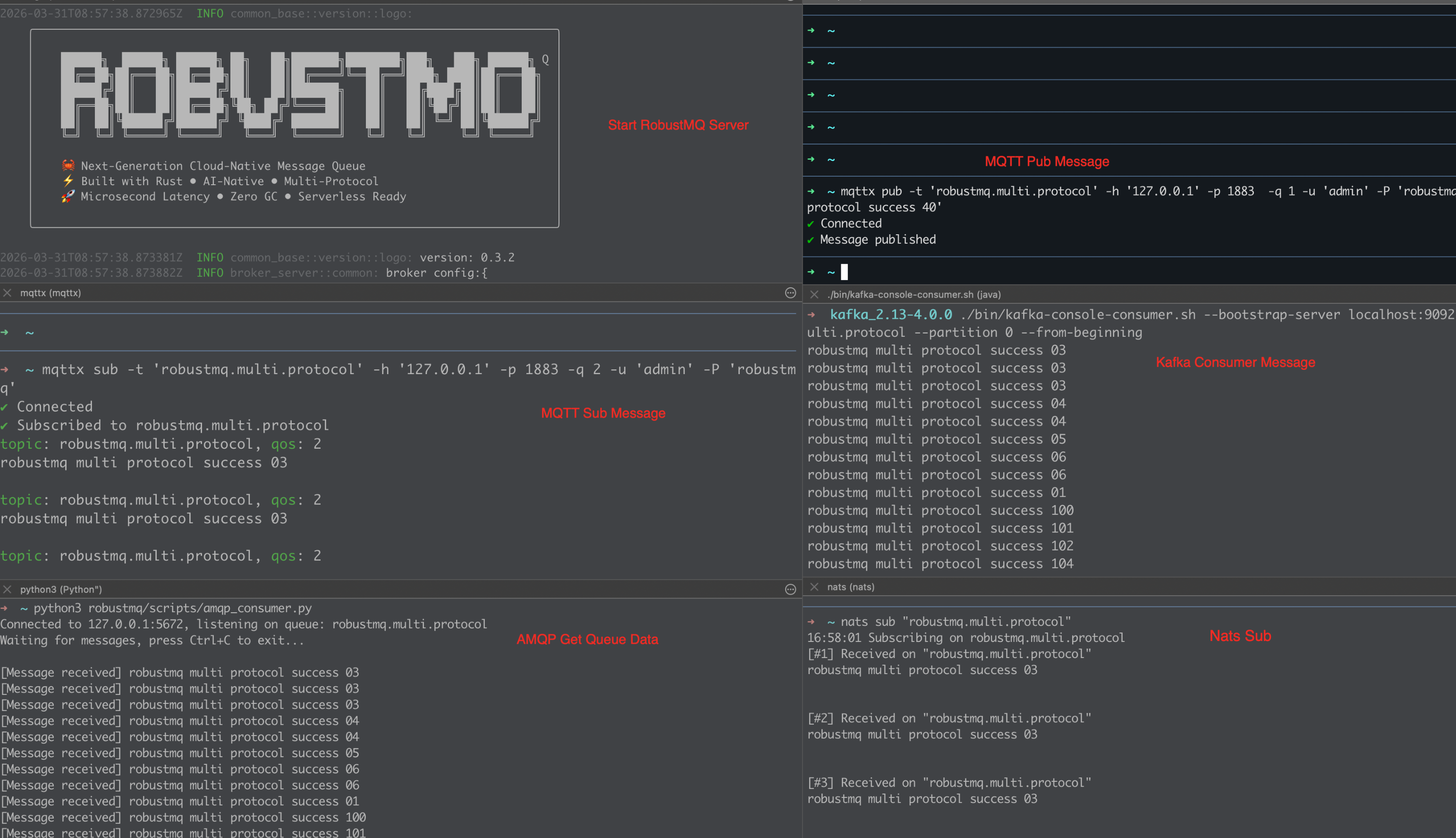Image resolution: width=1456 pixels, height=838 pixels.
Task: Click the 'Nats Sub' red annotation
Action: pos(1240,636)
